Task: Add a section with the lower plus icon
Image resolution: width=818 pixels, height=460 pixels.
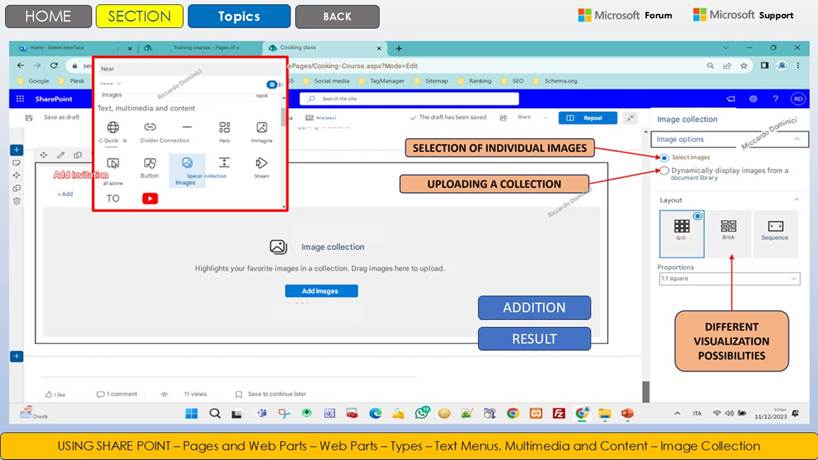Action: pos(17,356)
